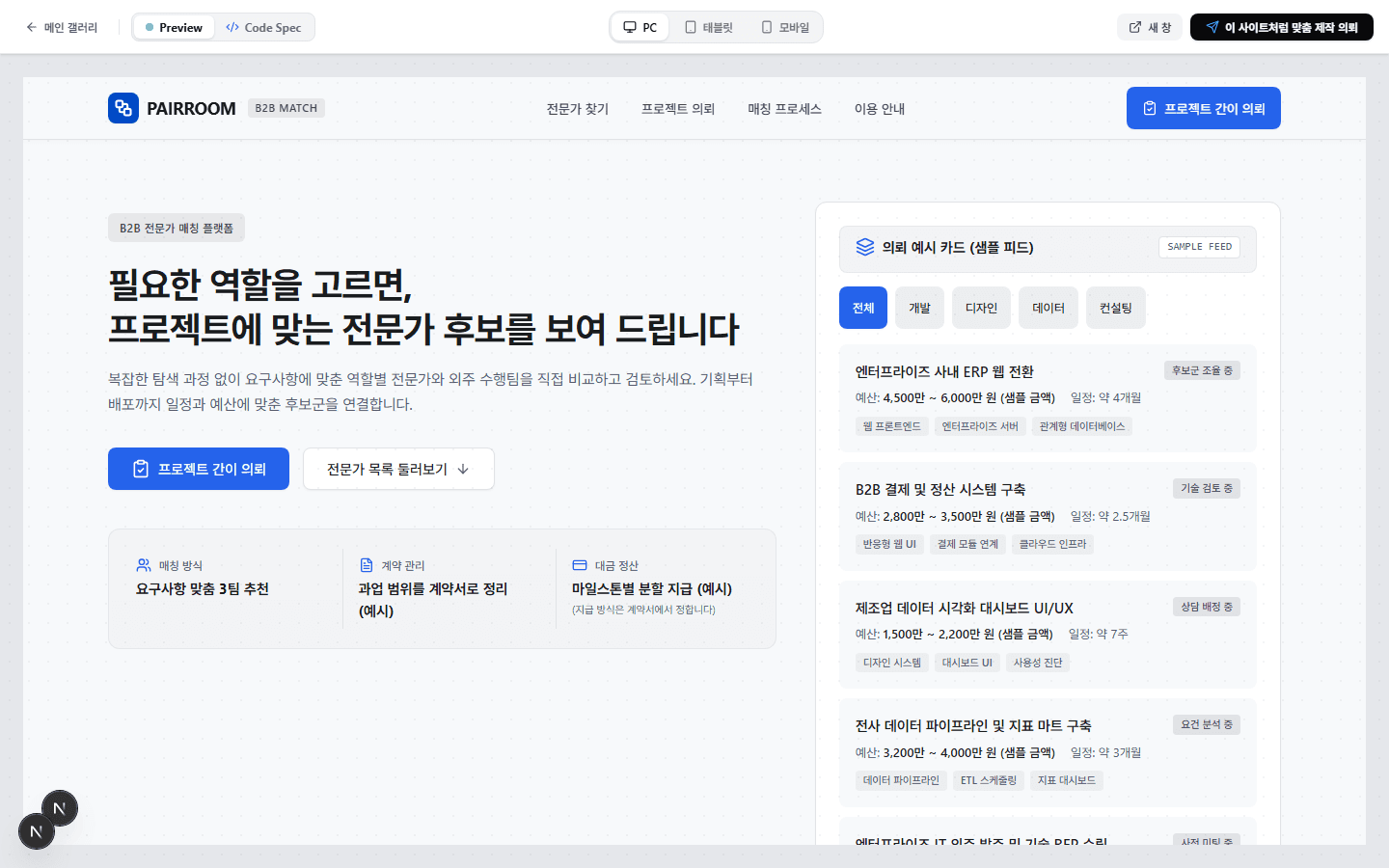Select the 태블릿 device view
The height and width of the screenshot is (868, 1389).
tap(709, 27)
